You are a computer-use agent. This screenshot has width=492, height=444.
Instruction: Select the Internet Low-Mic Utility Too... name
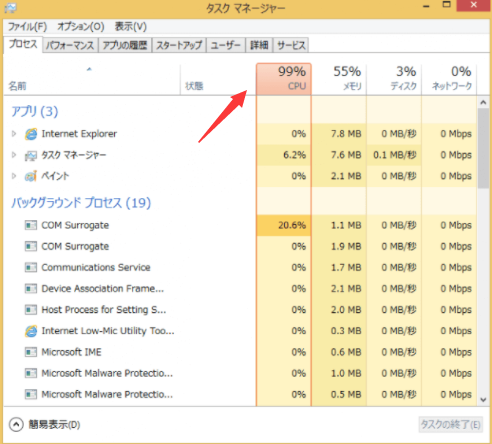(x=108, y=331)
